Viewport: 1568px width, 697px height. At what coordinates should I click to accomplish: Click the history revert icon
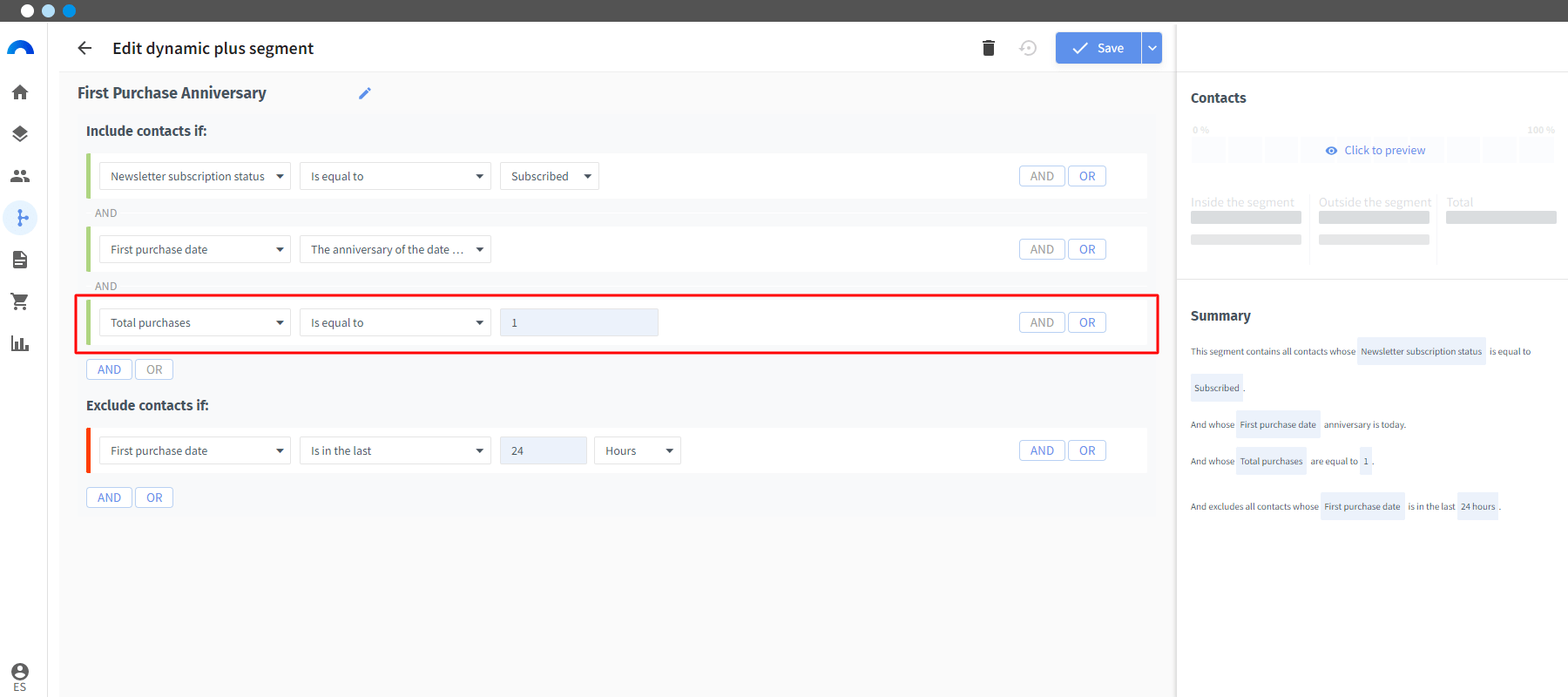pyautogui.click(x=1028, y=48)
